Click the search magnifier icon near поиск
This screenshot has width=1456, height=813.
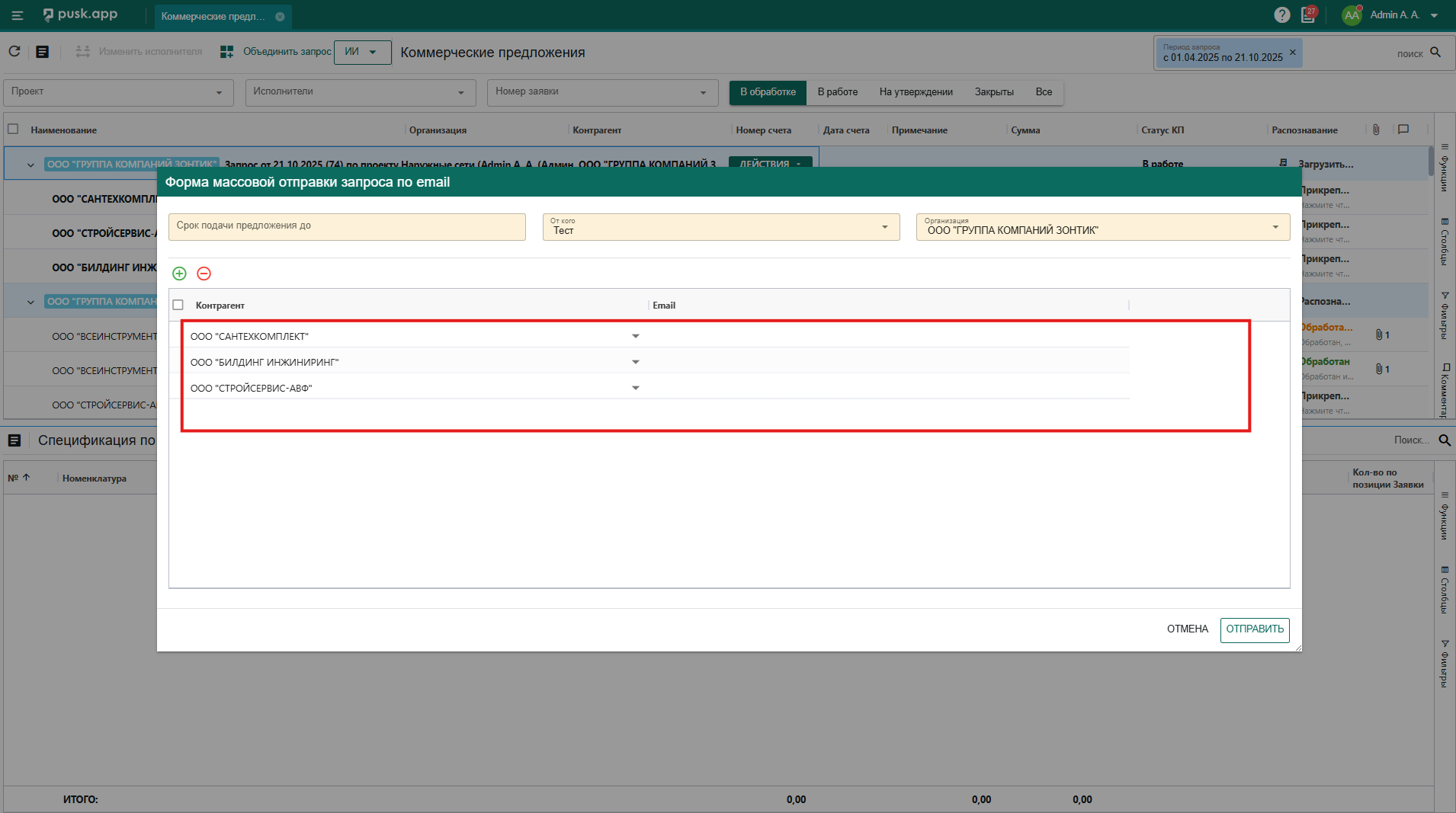pyautogui.click(x=1435, y=53)
